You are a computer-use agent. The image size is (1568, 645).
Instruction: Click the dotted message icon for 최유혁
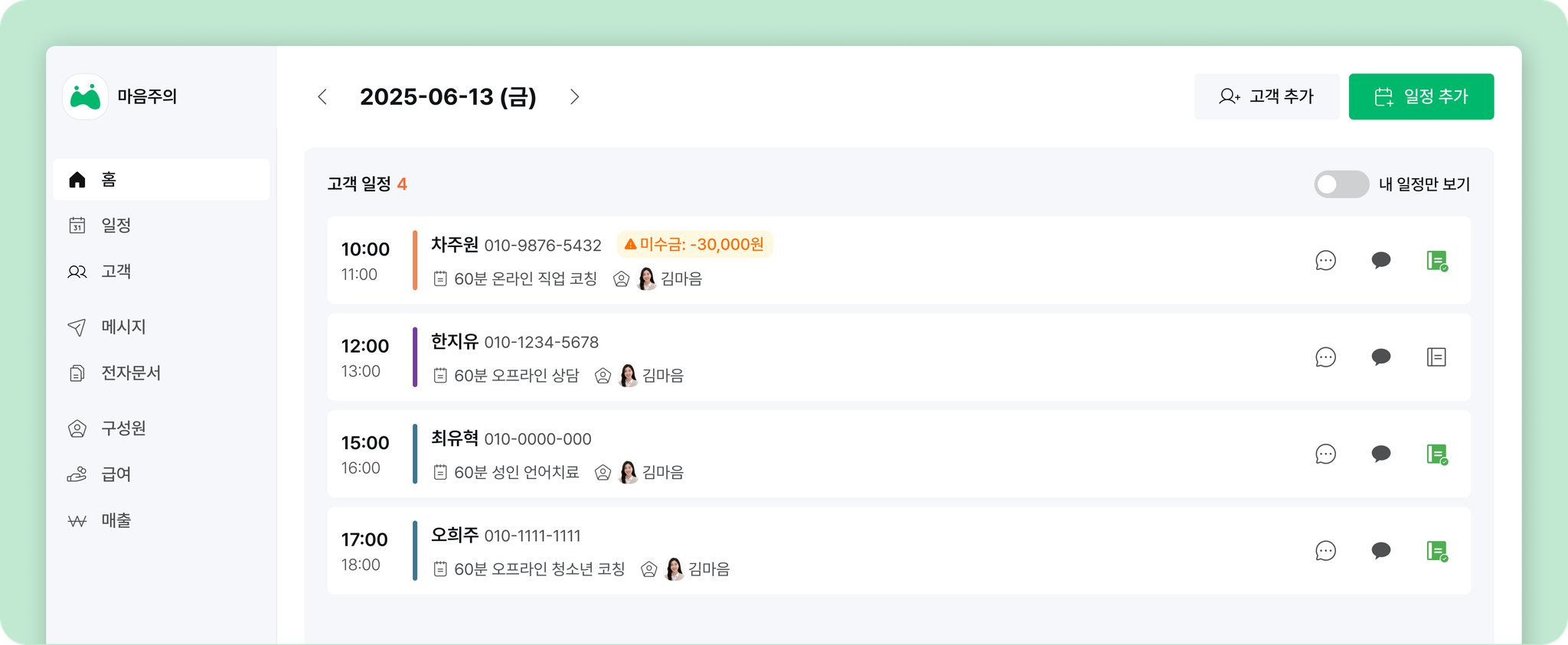point(1325,454)
